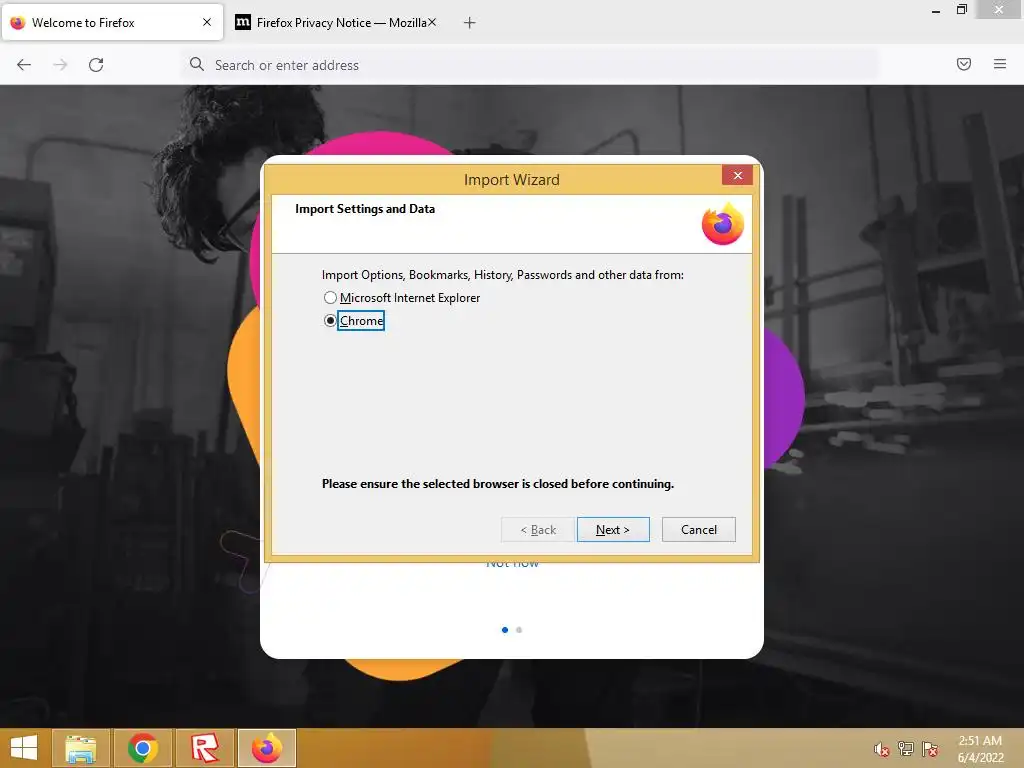Restore down the Firefox window
This screenshot has height=768, width=1024.
pos(961,10)
